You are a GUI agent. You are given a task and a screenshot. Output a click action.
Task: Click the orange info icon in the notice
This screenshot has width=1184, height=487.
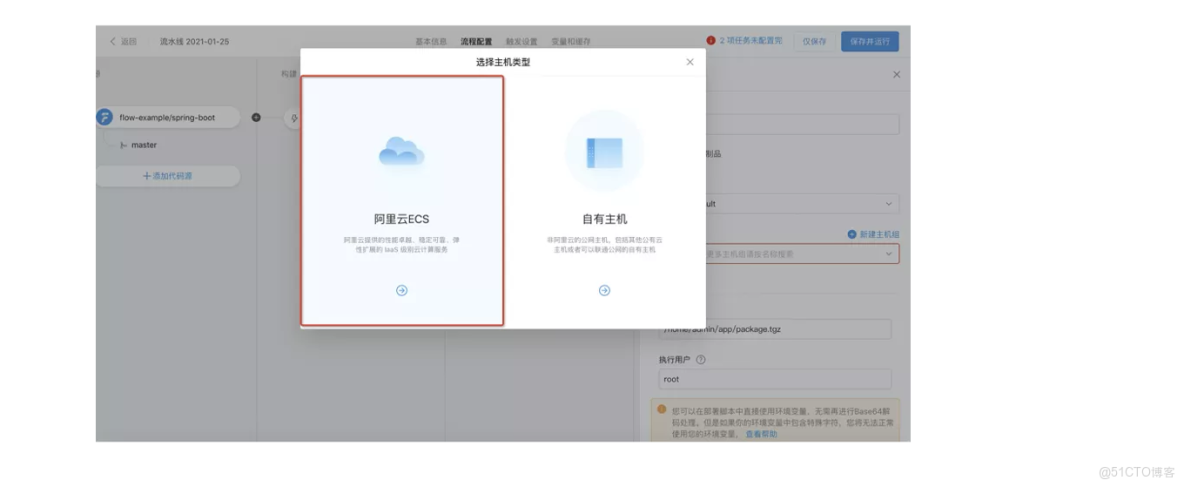[x=661, y=410]
